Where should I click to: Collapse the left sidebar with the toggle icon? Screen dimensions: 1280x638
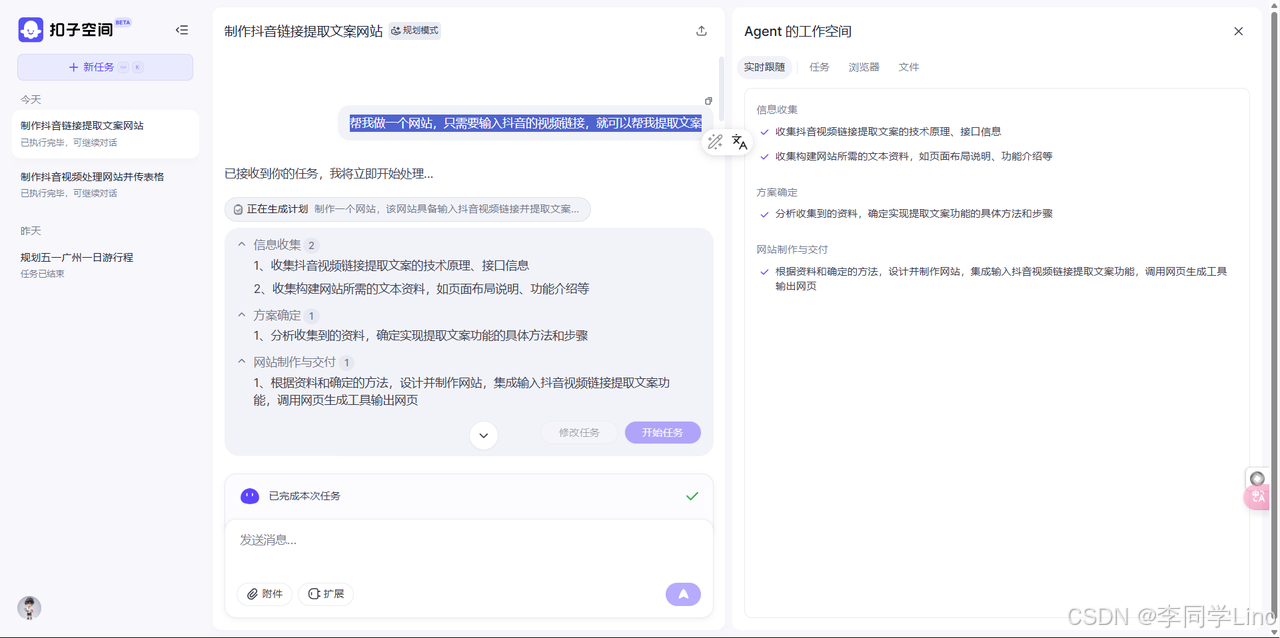tap(181, 30)
